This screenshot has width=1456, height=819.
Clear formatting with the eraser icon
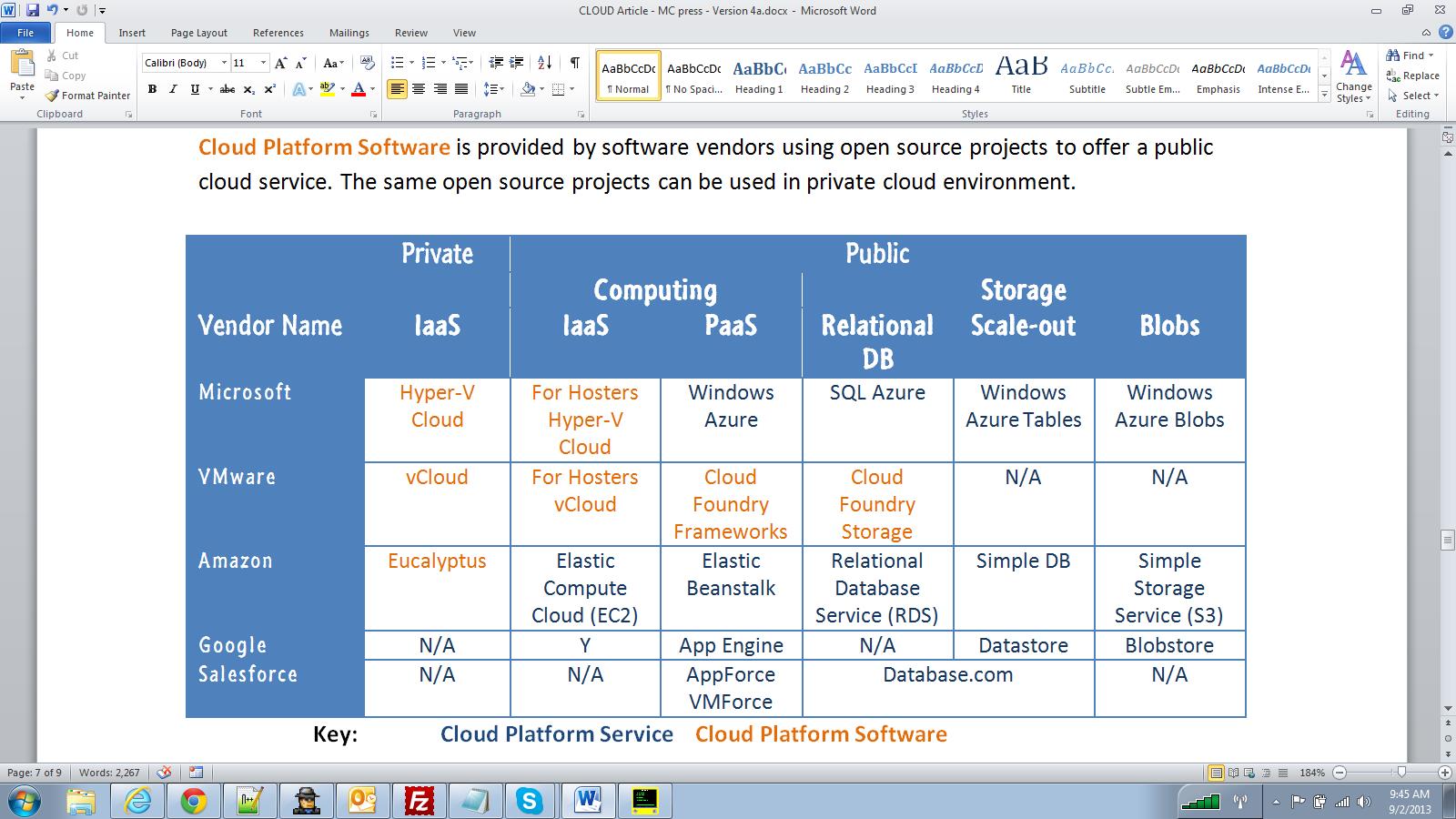pos(368,63)
